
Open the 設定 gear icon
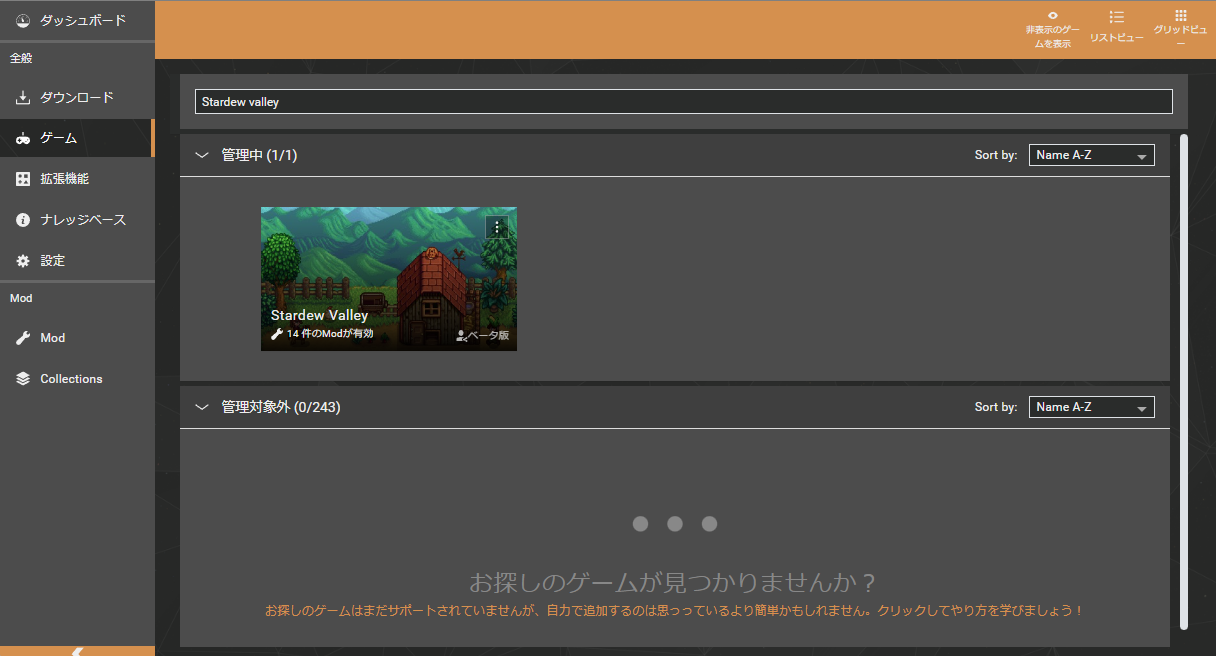[21, 259]
